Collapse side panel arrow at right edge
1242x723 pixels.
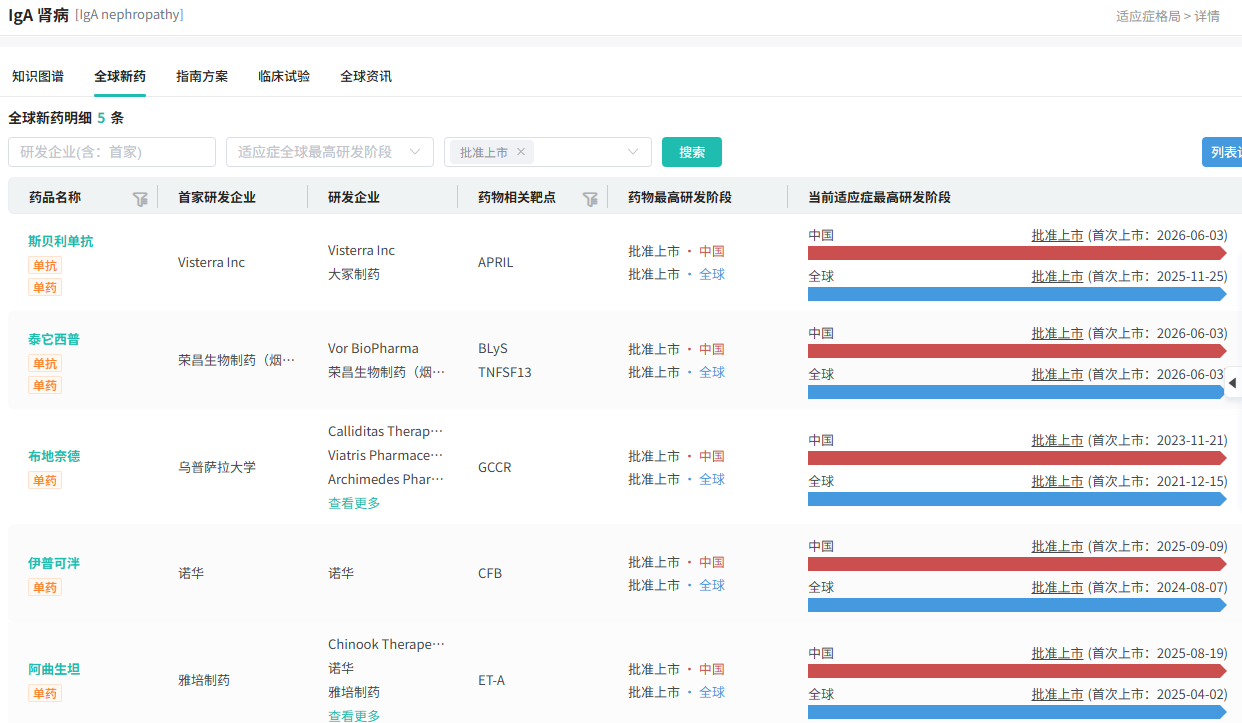click(x=1233, y=383)
